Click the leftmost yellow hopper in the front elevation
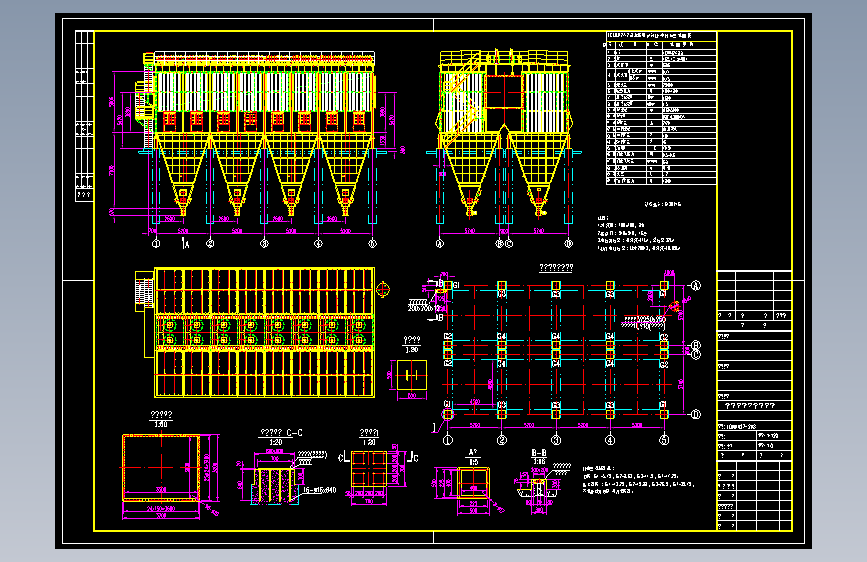This screenshot has width=867, height=562. click(183, 174)
